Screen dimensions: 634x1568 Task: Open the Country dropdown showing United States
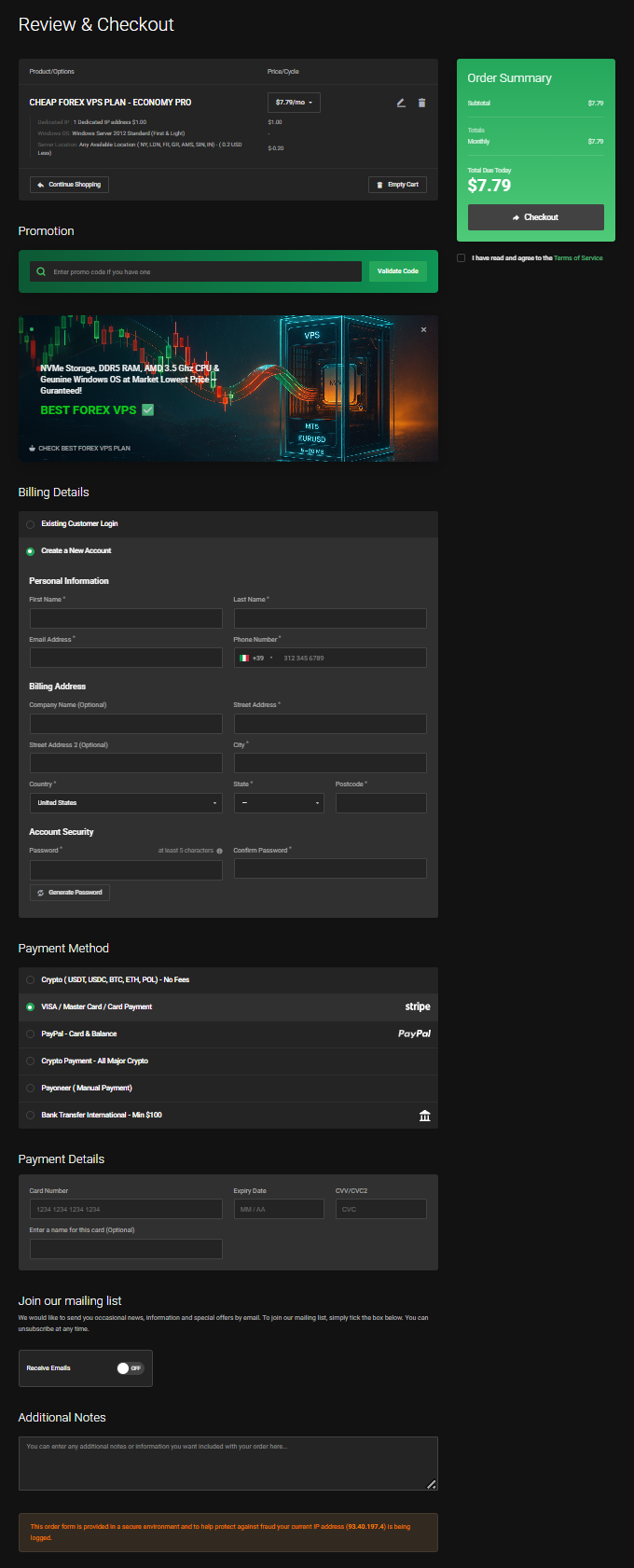point(126,803)
